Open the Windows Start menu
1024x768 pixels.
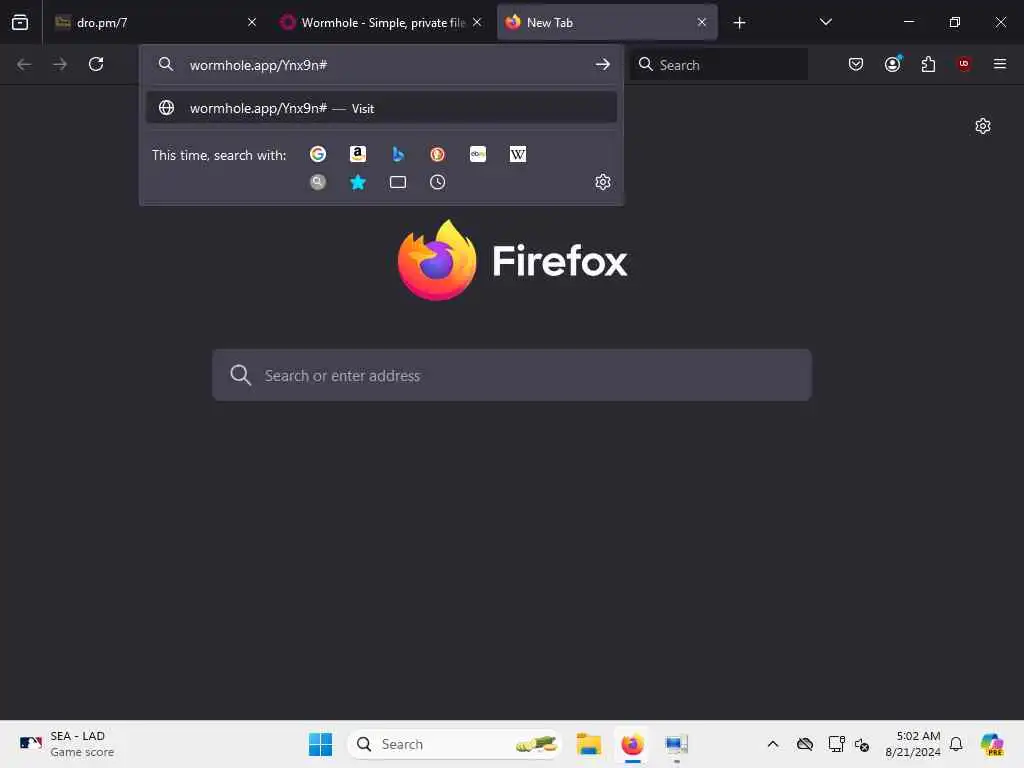[x=321, y=744]
